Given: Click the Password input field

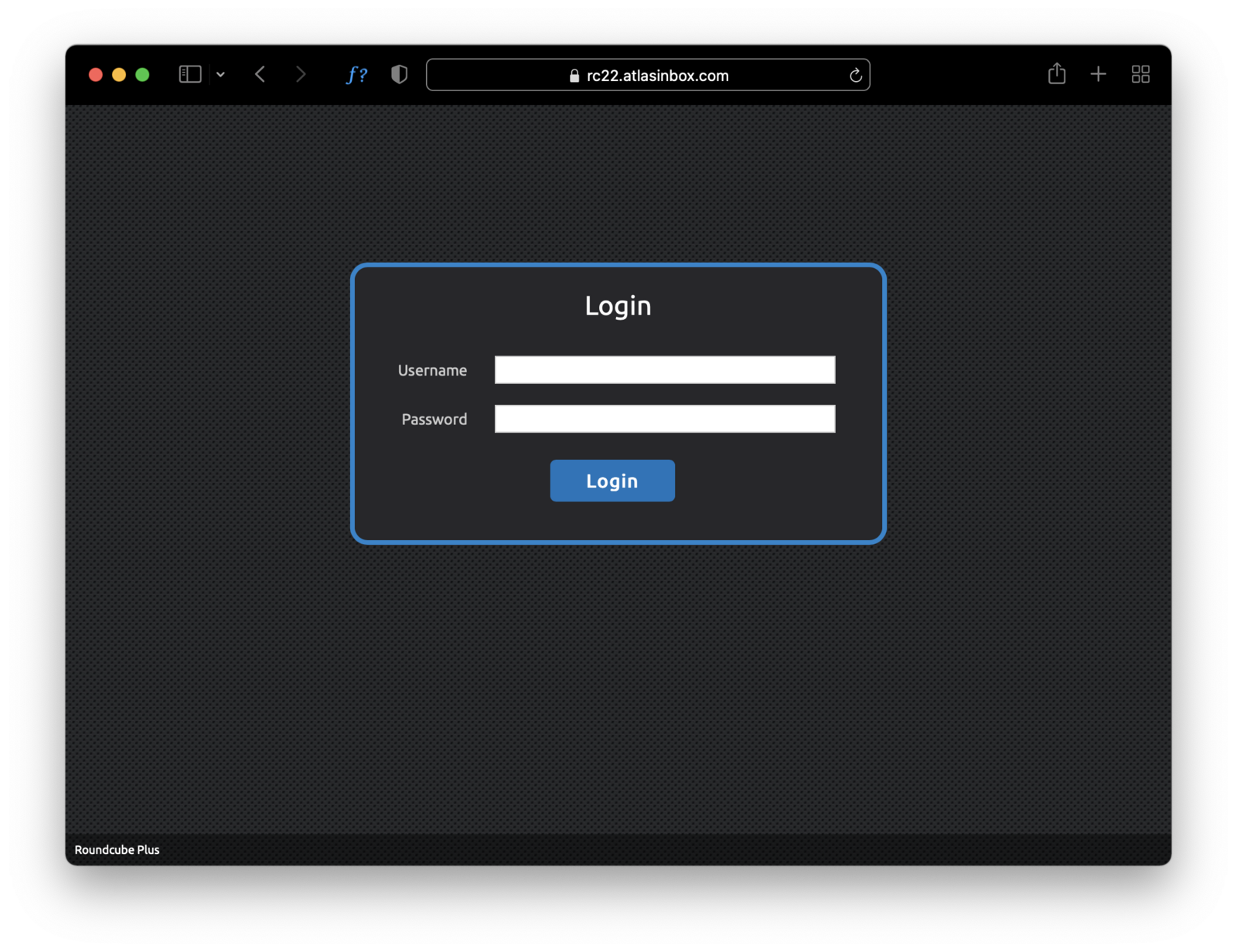Looking at the screenshot, I should point(665,419).
